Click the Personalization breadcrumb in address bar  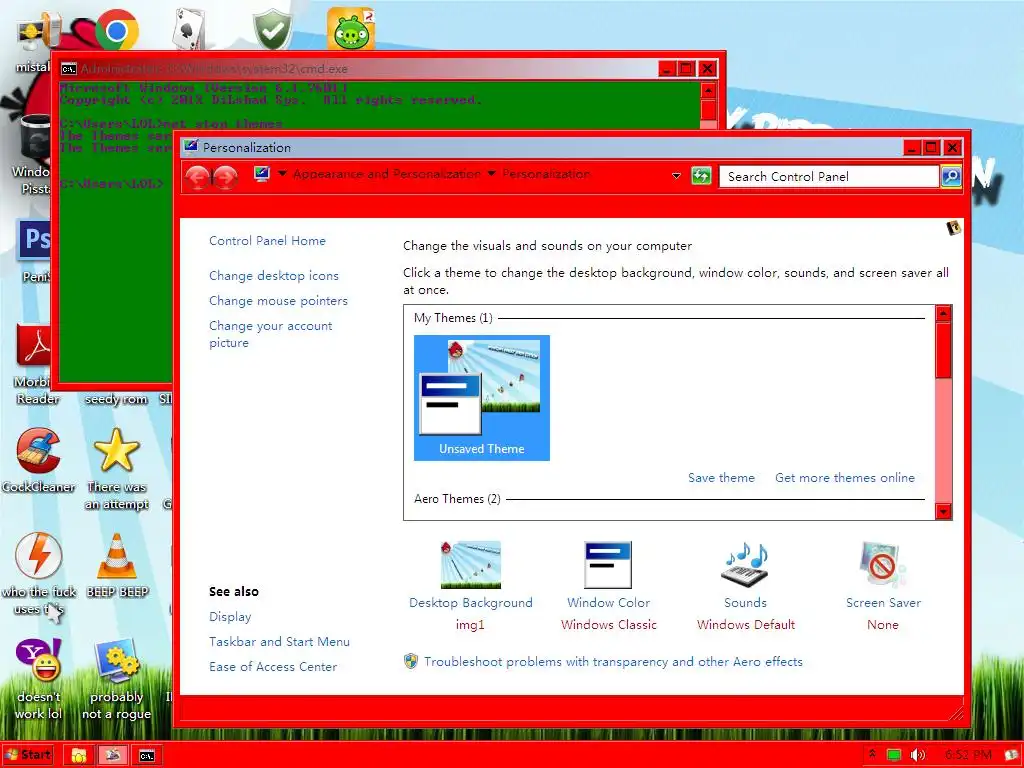coord(546,174)
